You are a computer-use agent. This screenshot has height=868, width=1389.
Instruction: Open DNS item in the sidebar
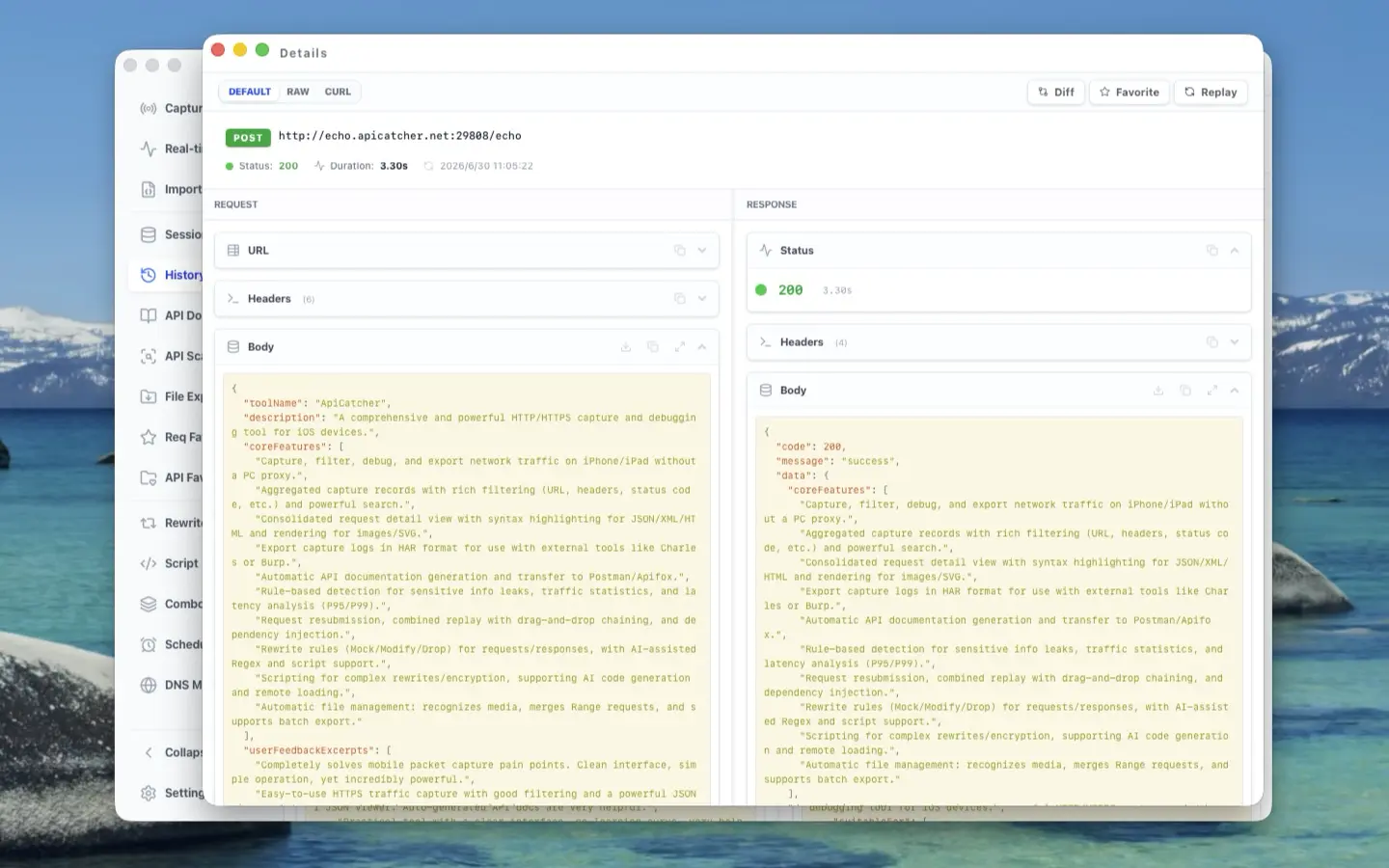tap(171, 685)
